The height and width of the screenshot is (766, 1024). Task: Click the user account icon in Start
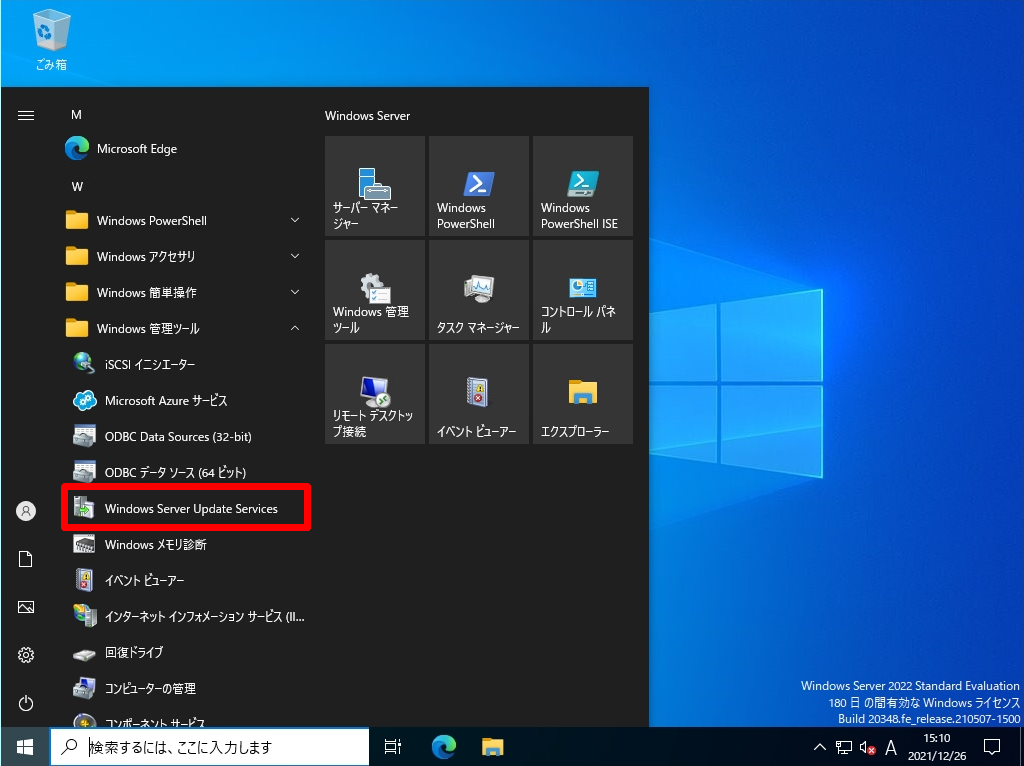tap(25, 511)
